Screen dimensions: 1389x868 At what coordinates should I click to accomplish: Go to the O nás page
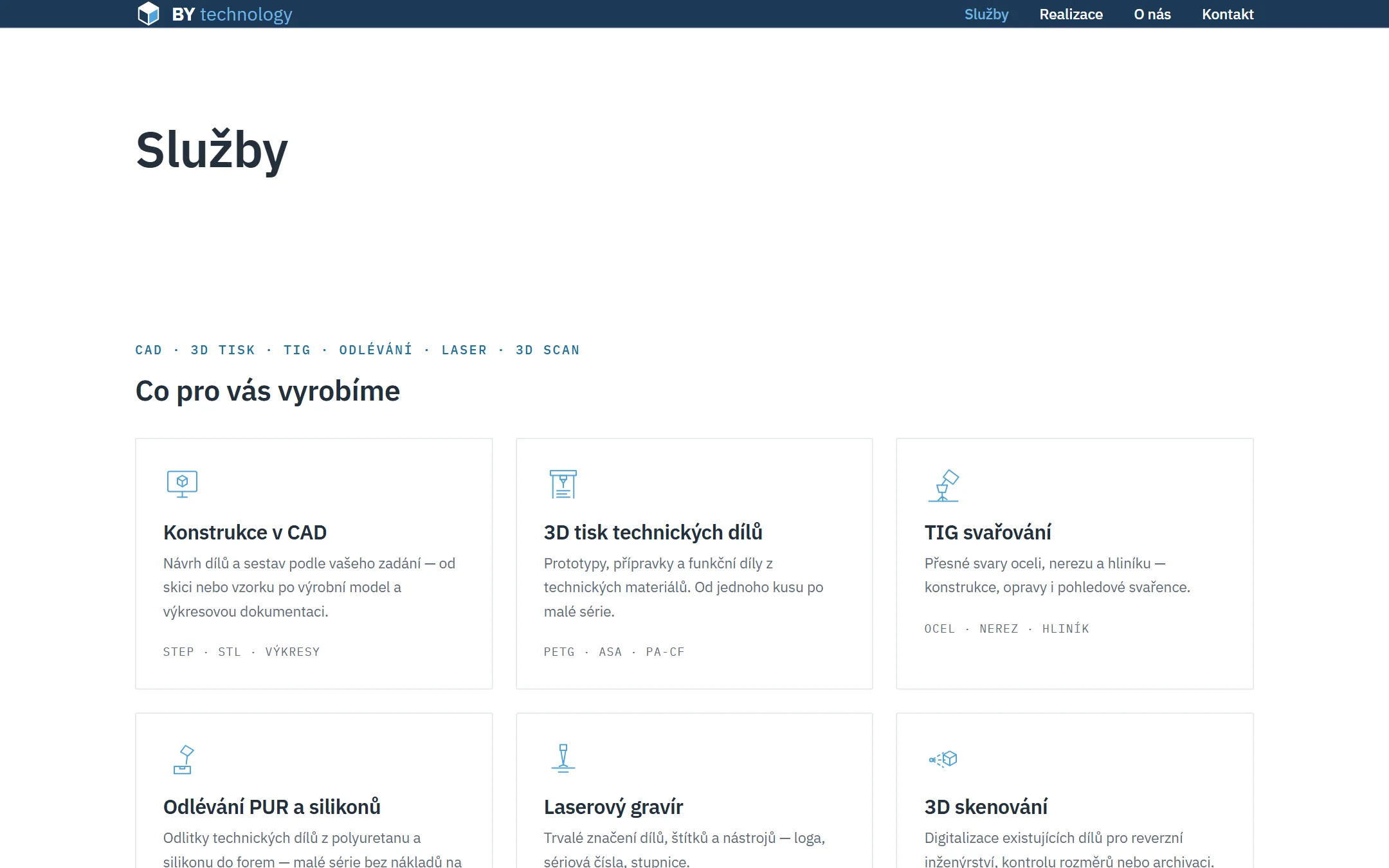tap(1152, 14)
